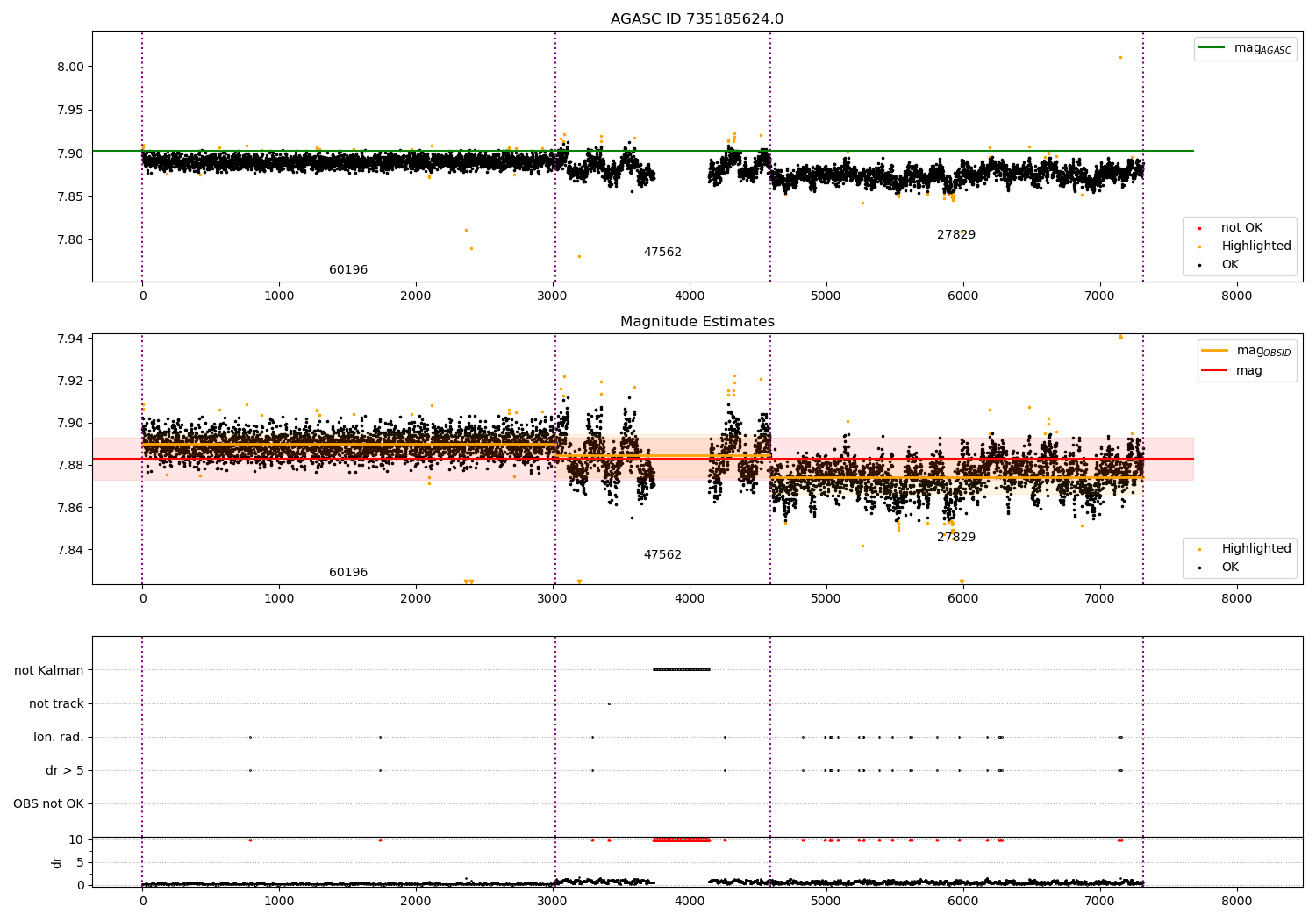Click "OK" in the middle plot legend
This screenshot has width=1316, height=921.
click(x=1219, y=568)
